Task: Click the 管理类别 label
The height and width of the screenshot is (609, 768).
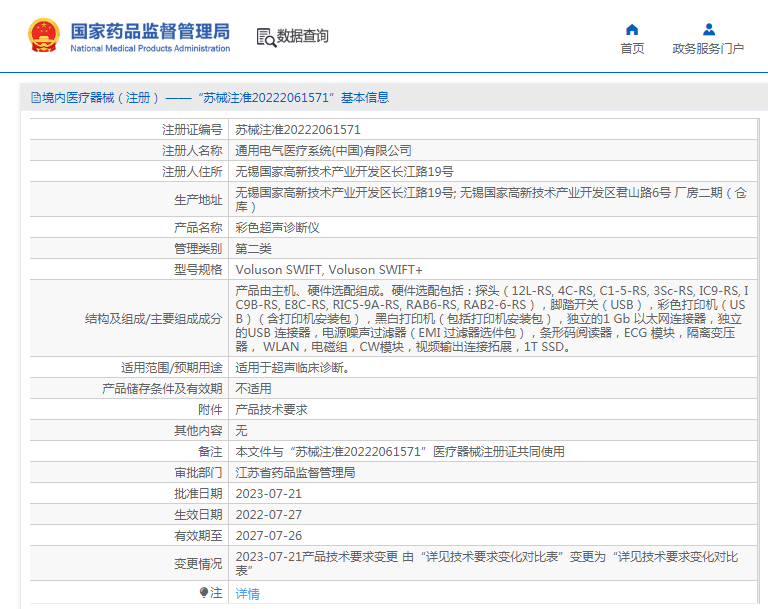Action: 198,249
